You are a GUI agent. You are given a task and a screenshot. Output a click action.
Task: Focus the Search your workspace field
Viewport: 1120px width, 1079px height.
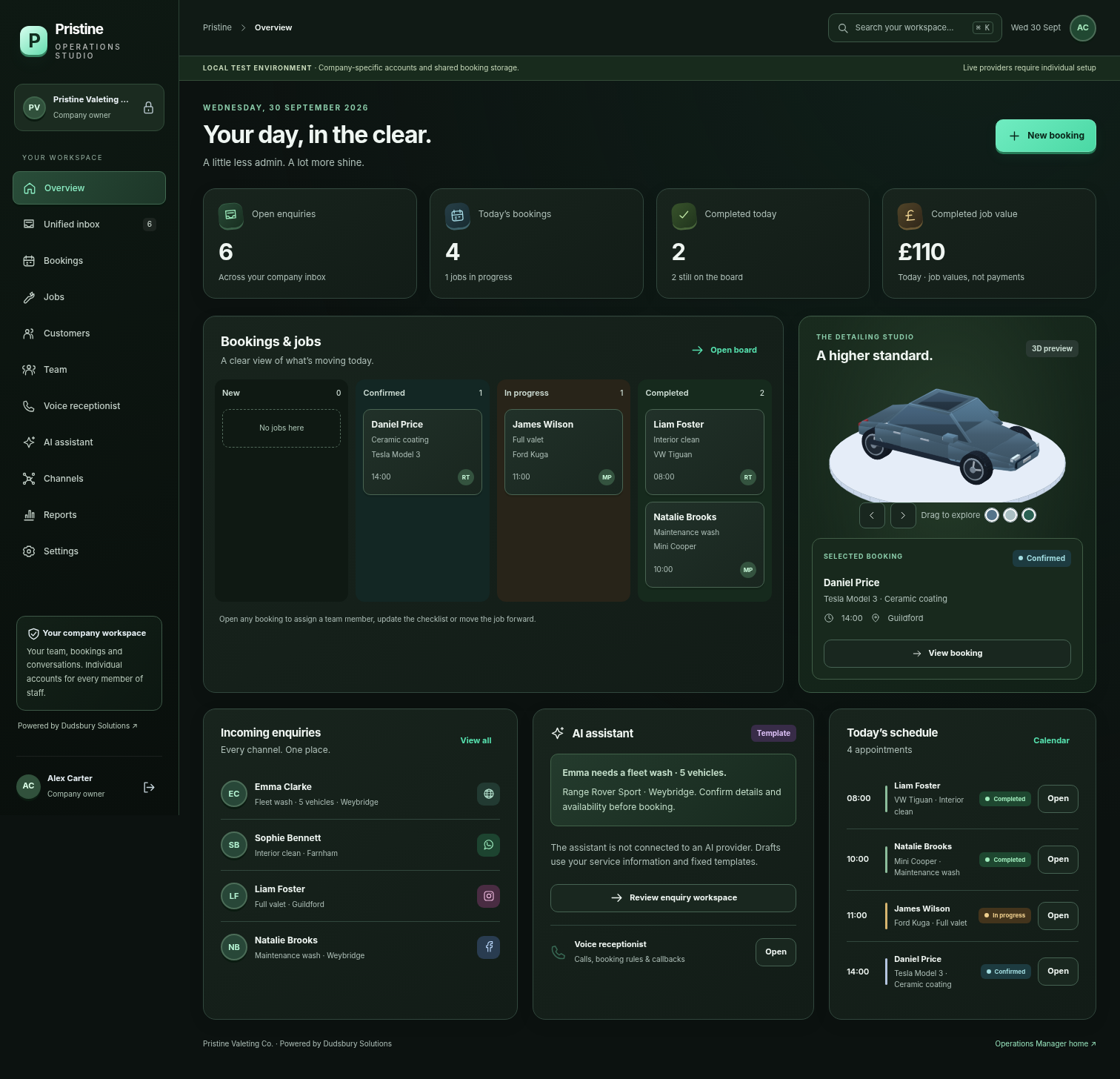(x=915, y=28)
